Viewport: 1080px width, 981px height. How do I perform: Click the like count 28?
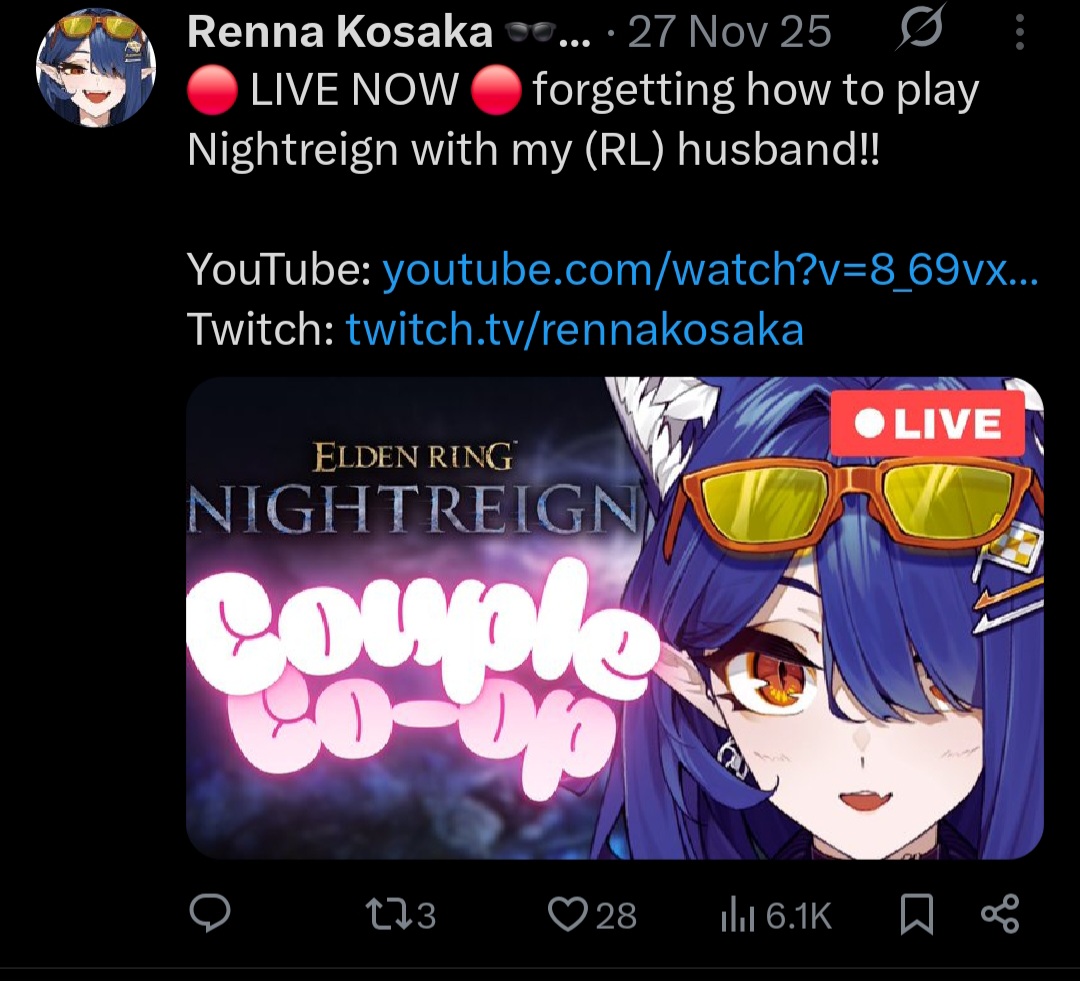pos(616,916)
